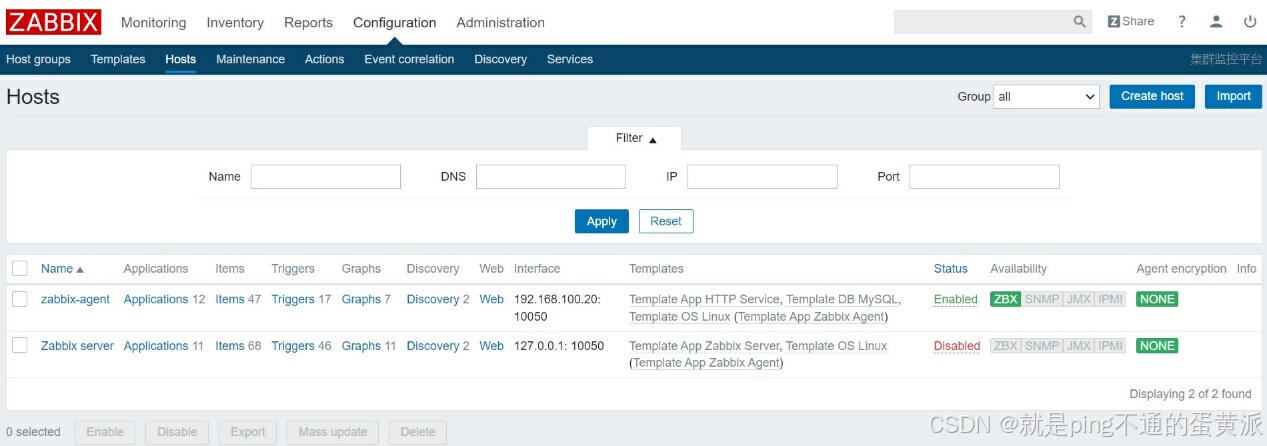
Task: Open Items for Zabbix server
Action: click(230, 346)
